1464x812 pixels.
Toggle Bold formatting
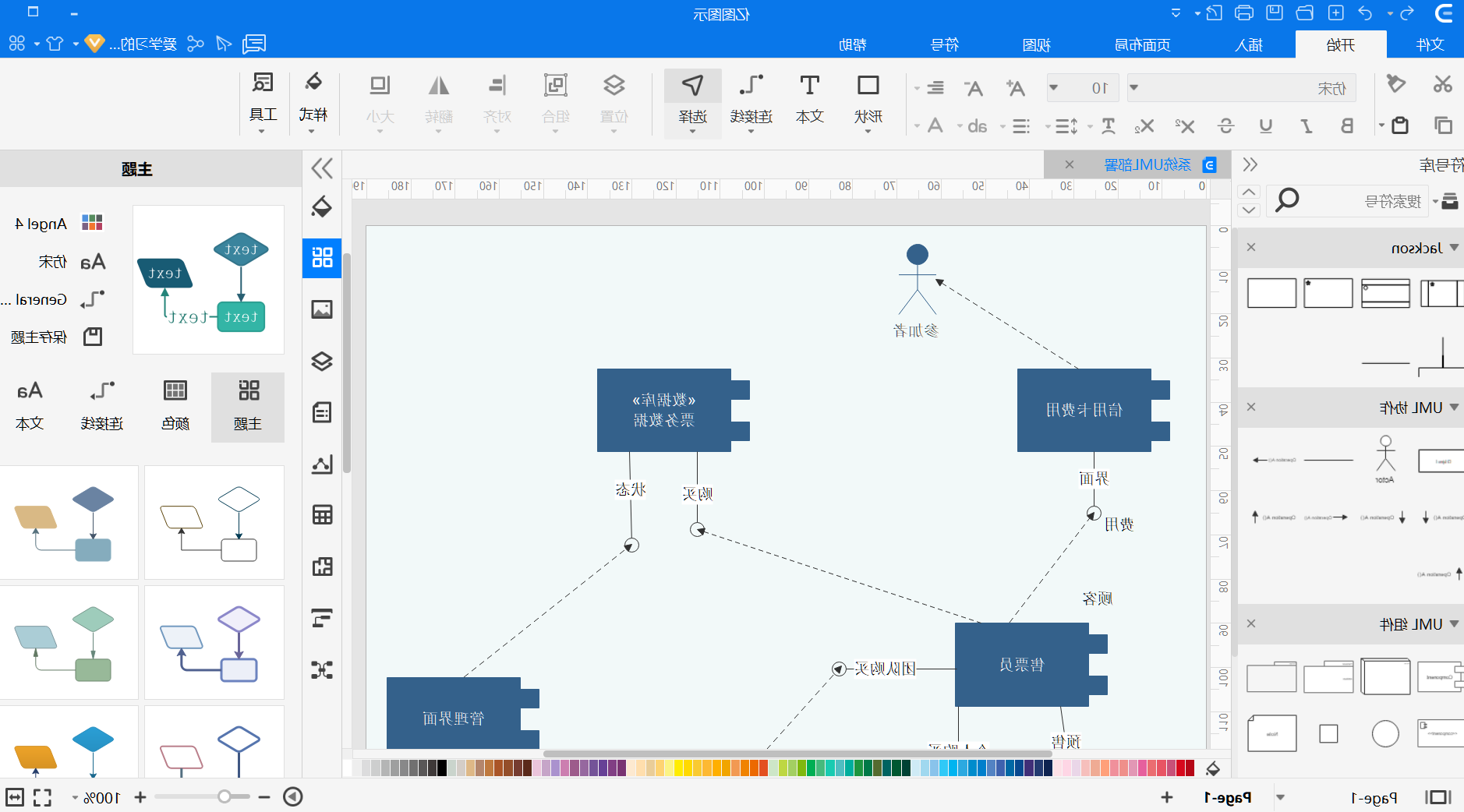pyautogui.click(x=1346, y=125)
